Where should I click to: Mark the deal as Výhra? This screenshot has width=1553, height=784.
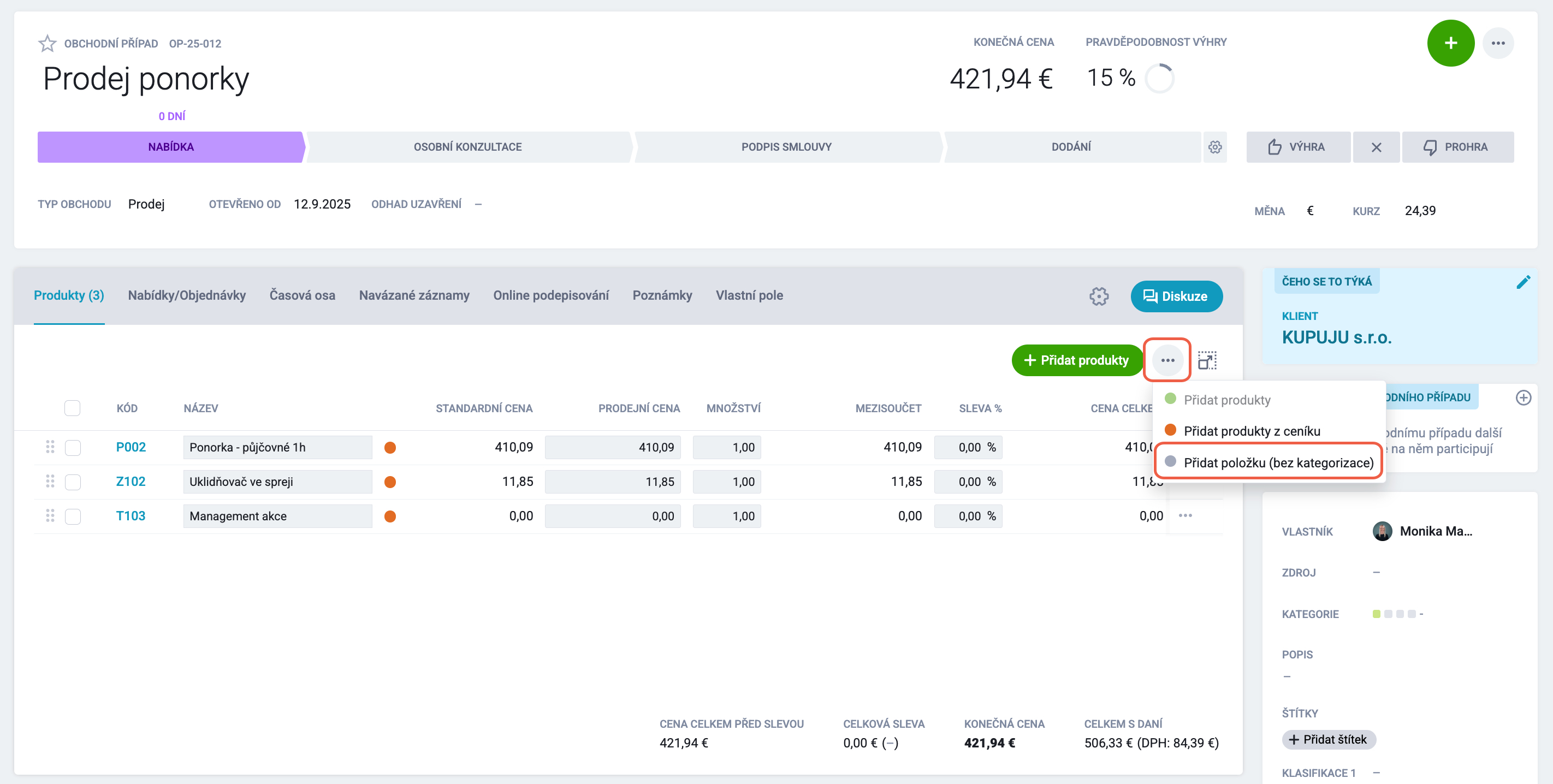click(x=1298, y=147)
